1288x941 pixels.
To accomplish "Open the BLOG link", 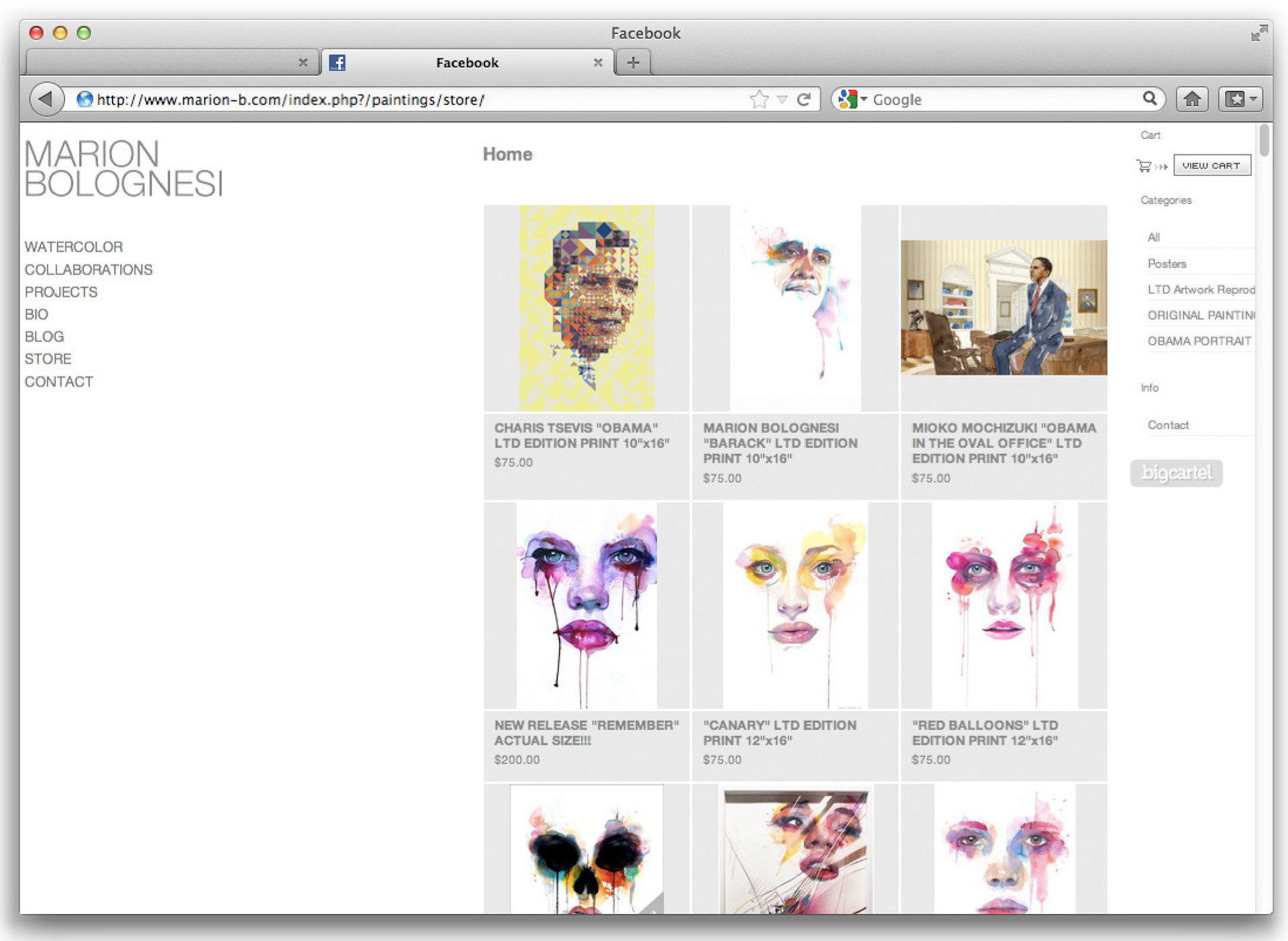I will pos(44,336).
